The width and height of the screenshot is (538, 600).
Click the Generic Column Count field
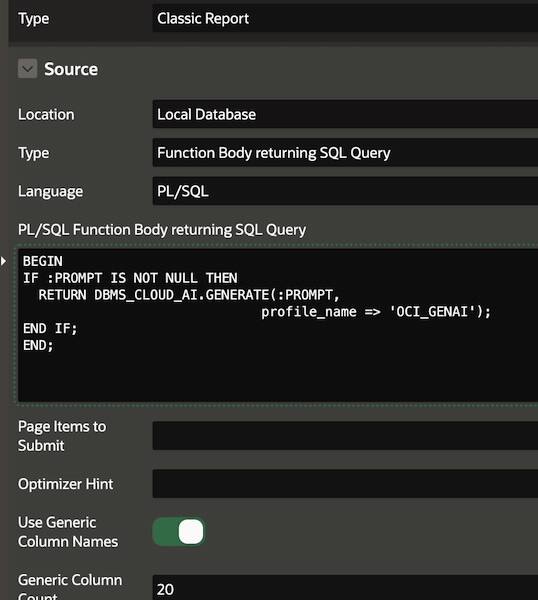[345, 587]
